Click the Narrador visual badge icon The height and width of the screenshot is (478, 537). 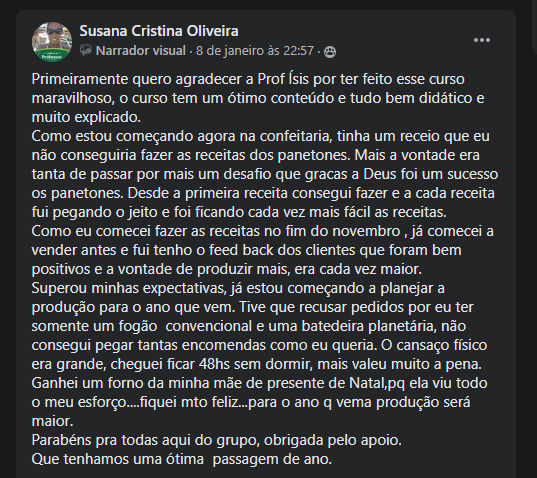86,51
